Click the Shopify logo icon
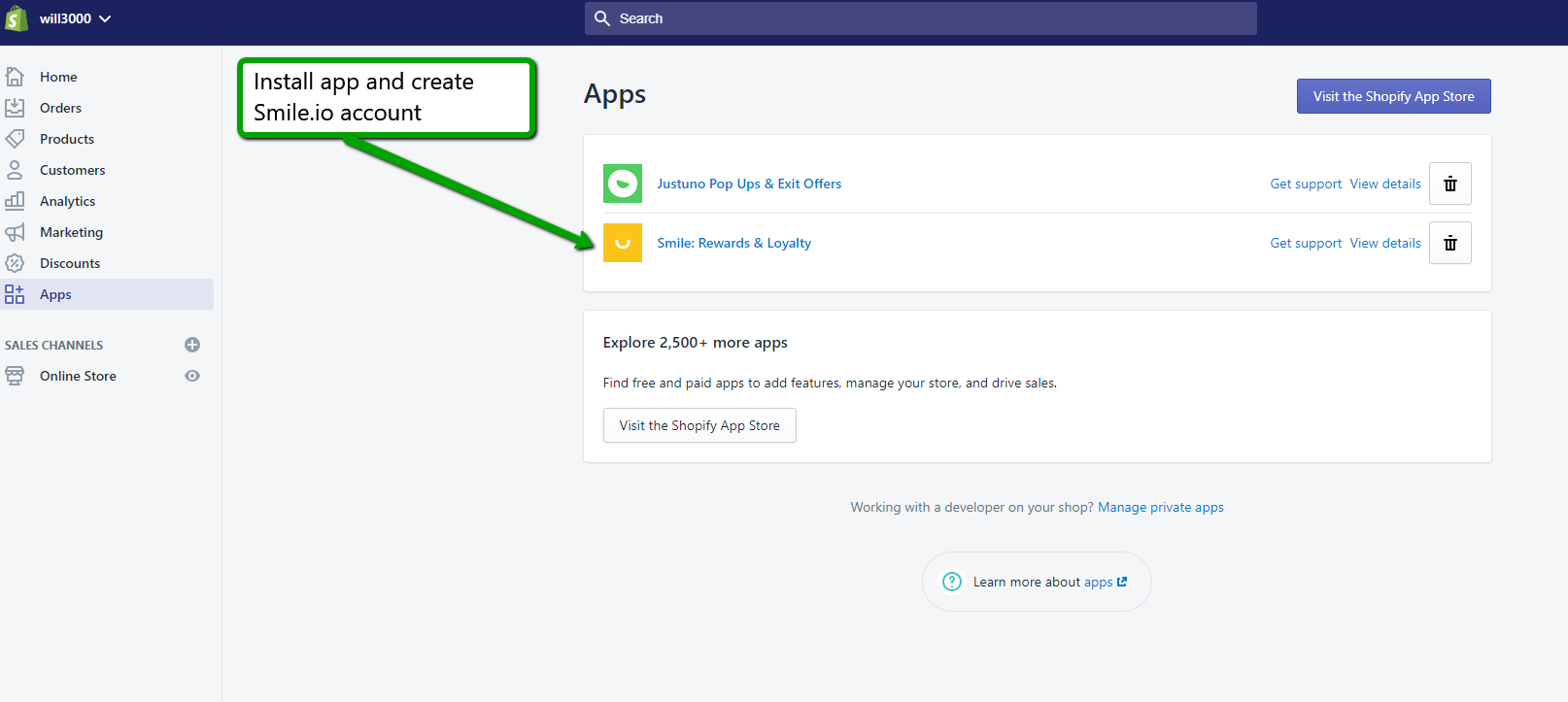The width and height of the screenshot is (1568, 702). pos(17,18)
